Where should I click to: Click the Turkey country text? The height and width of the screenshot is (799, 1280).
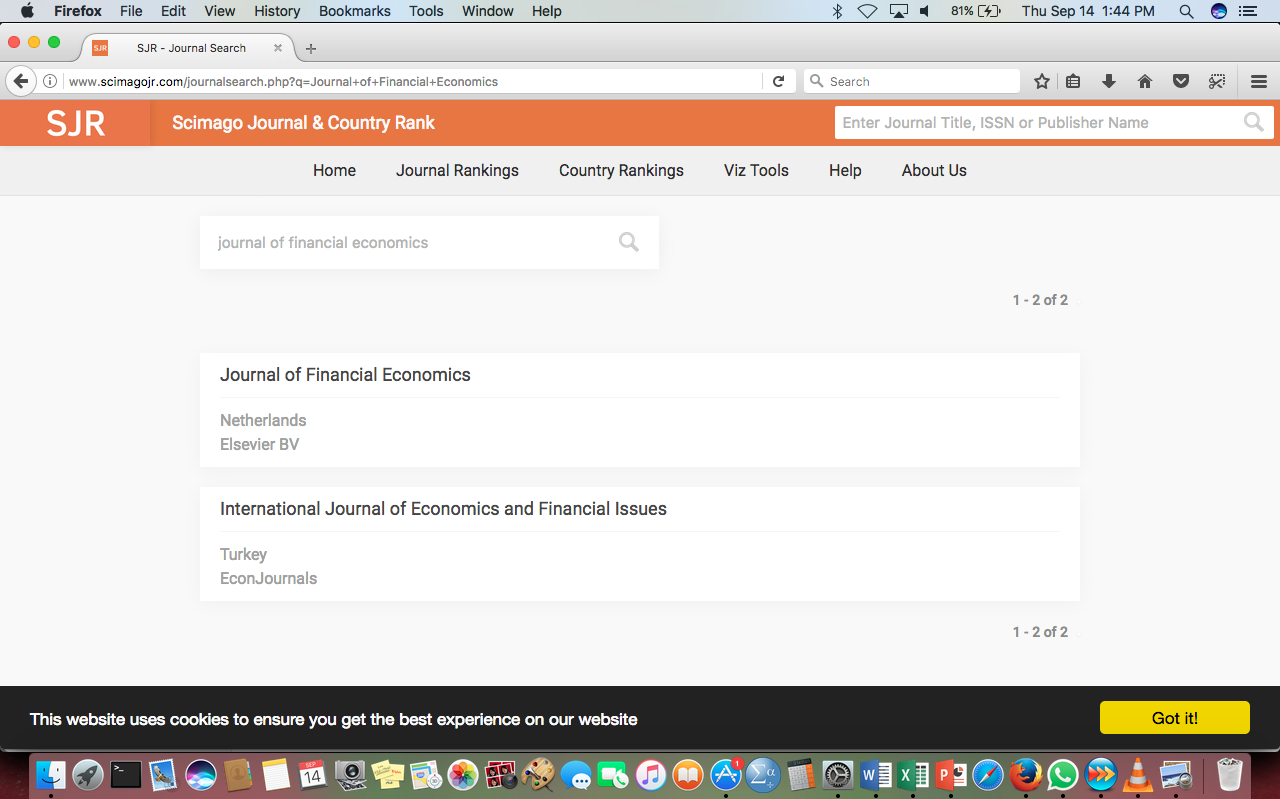click(243, 554)
